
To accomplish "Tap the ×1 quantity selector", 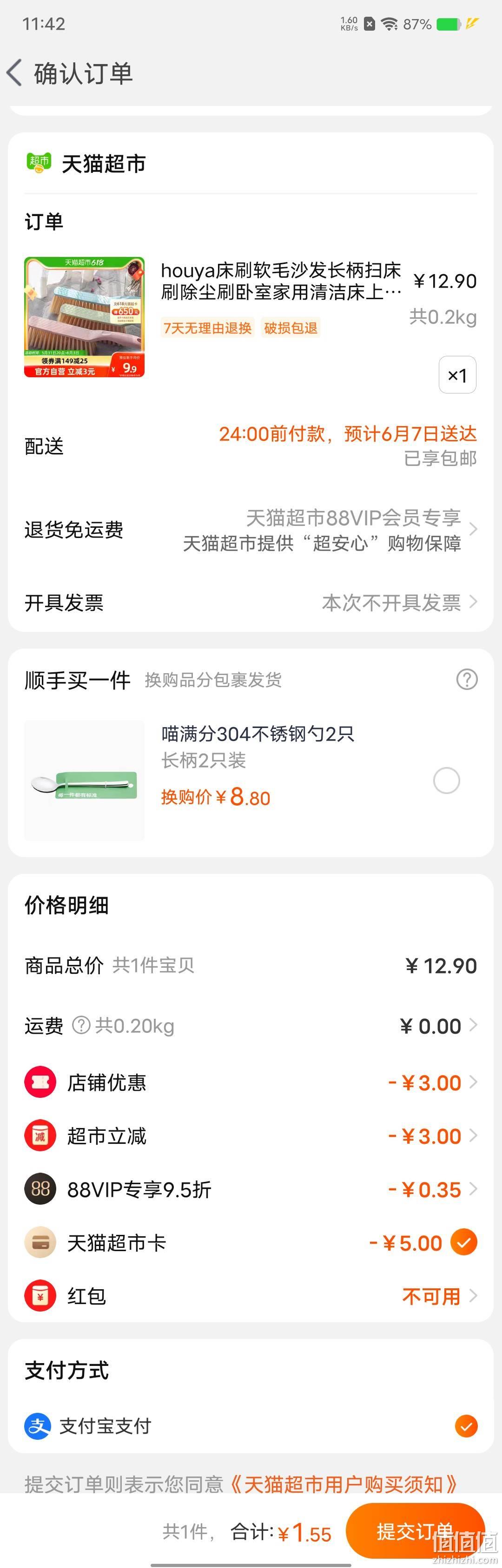I will click(457, 375).
